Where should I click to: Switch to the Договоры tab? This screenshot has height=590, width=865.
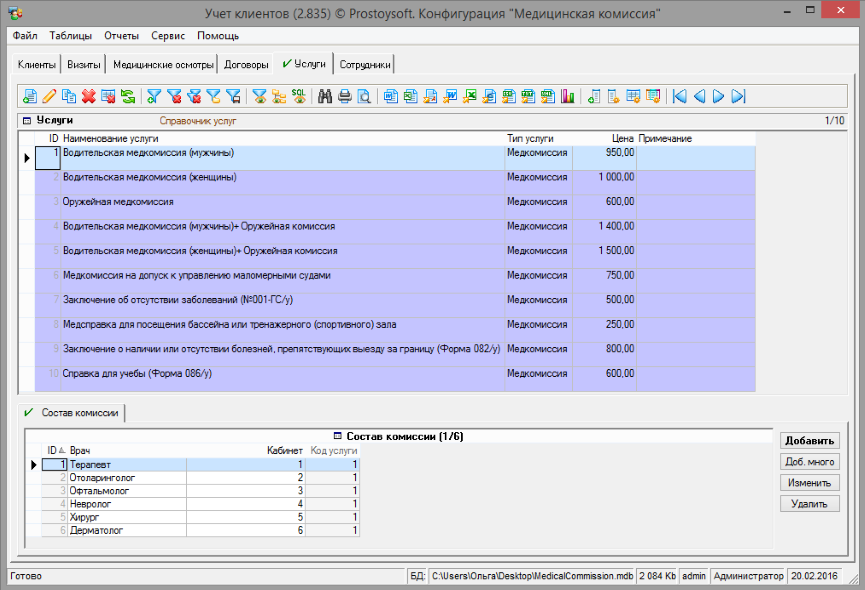[246, 65]
